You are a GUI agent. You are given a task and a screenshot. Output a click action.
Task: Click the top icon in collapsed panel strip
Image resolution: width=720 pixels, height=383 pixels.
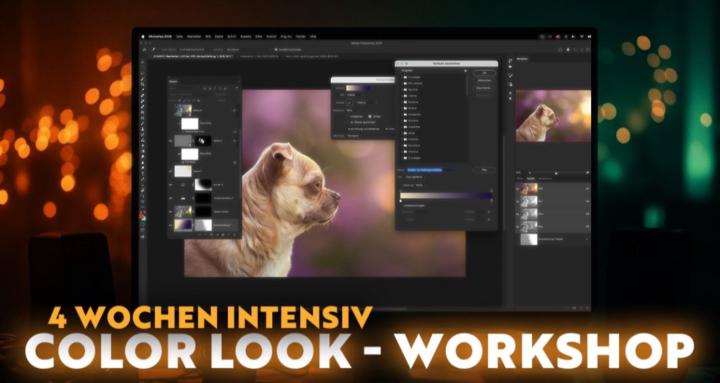coord(511,61)
